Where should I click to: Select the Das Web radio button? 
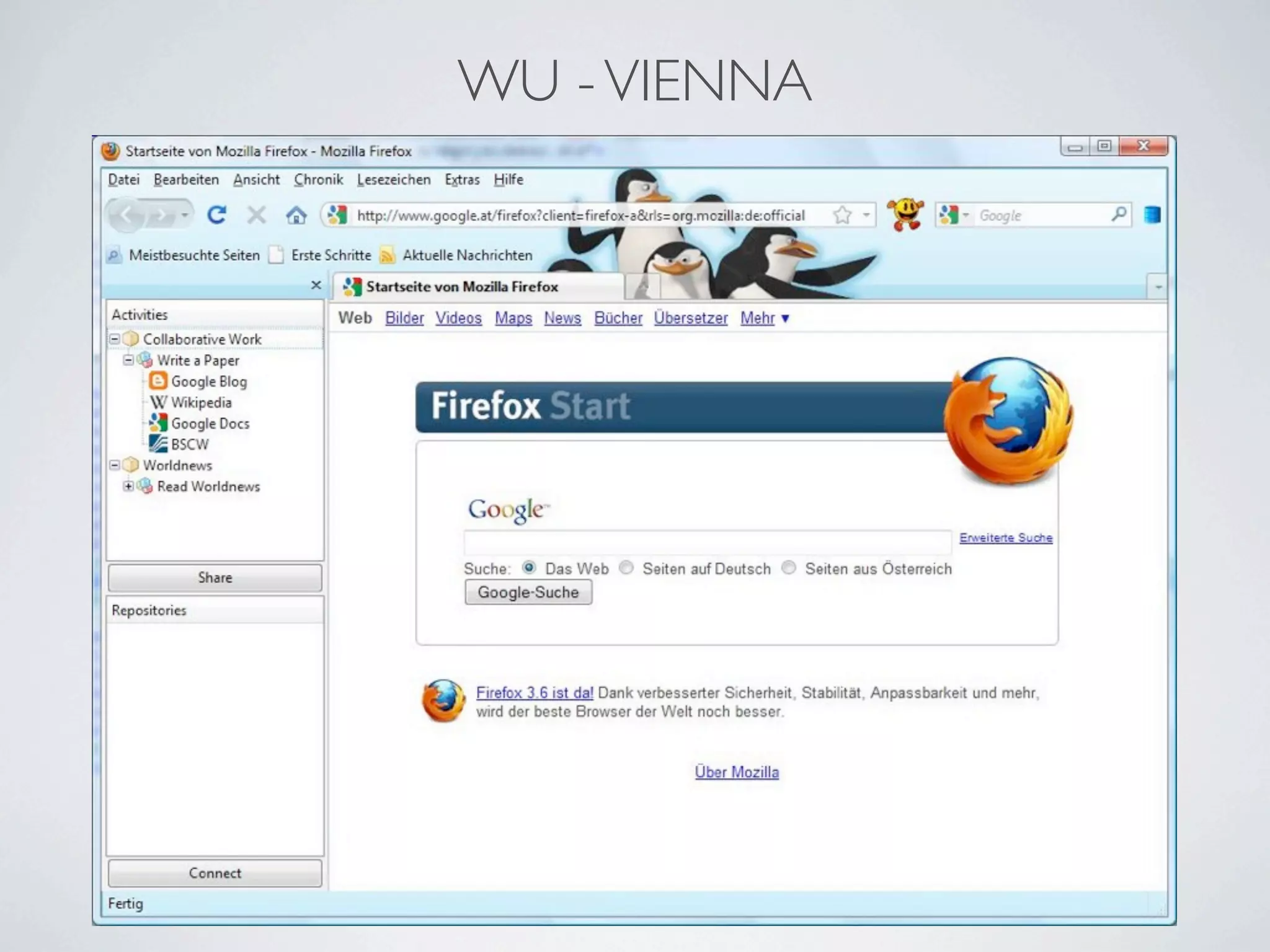[x=529, y=567]
